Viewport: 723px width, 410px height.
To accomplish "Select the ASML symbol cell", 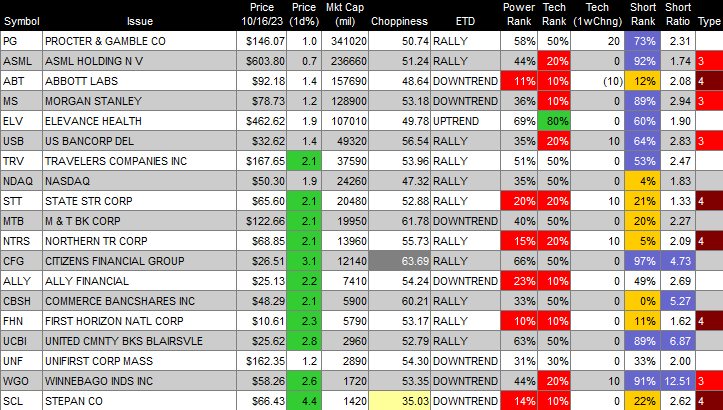I will tap(22, 61).
